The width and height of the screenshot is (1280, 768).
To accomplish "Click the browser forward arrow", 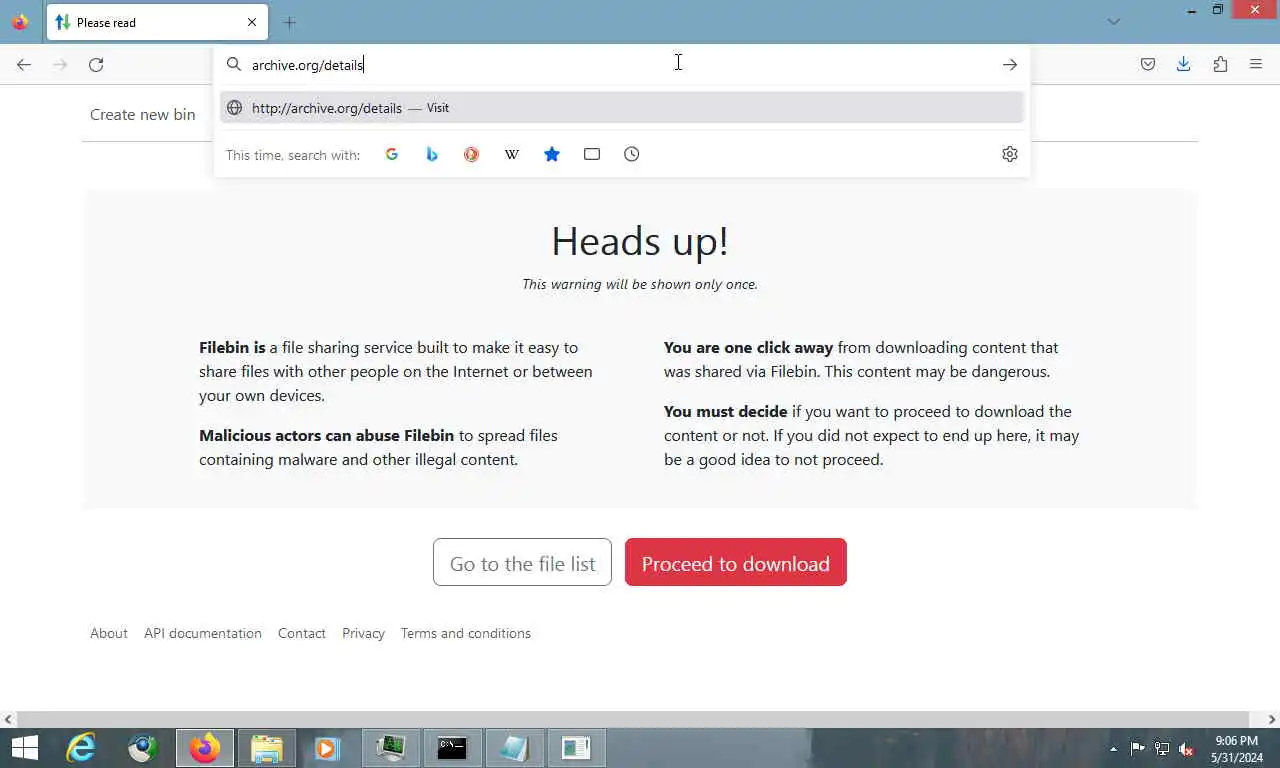I will (x=60, y=64).
